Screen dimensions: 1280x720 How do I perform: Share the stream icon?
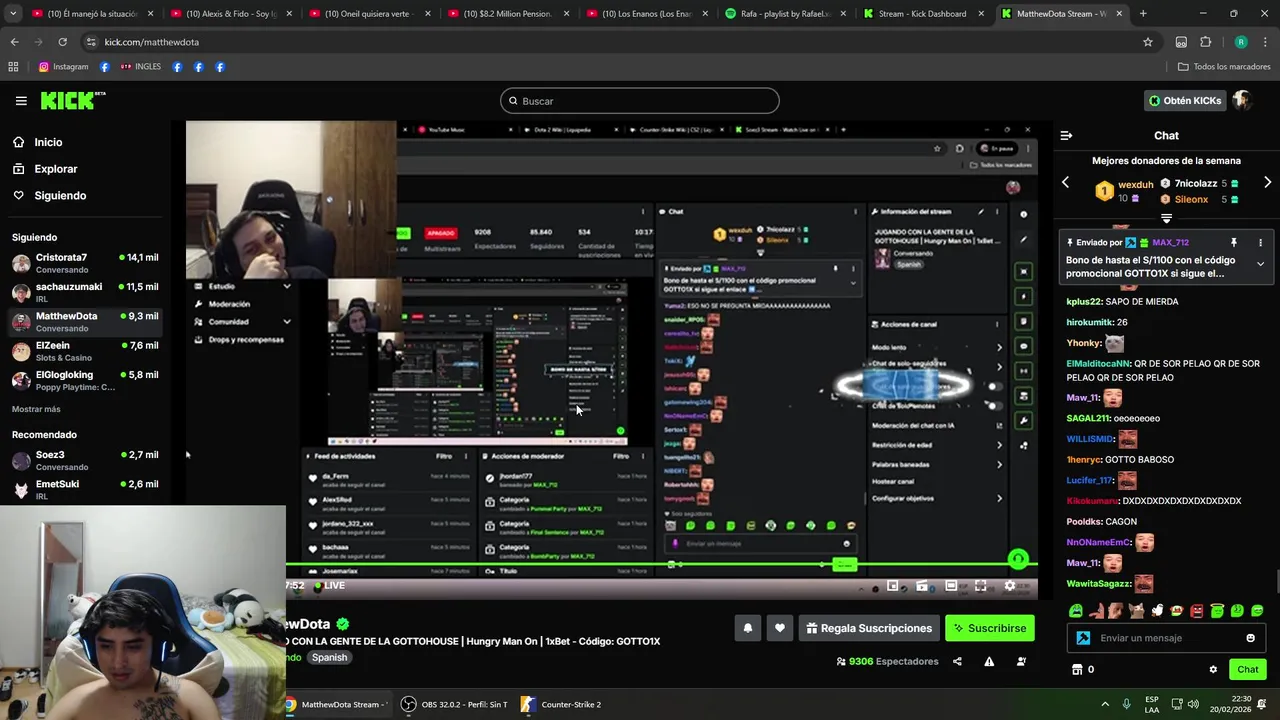point(957,661)
